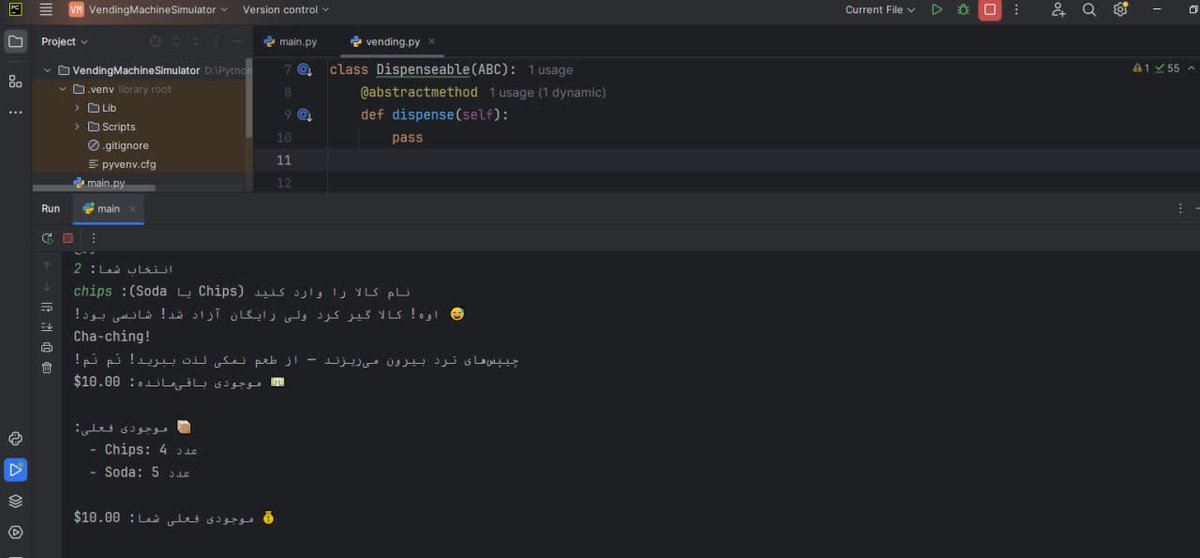Expand the Scripts folder
Viewport: 1200px width, 558px height.
coord(78,127)
